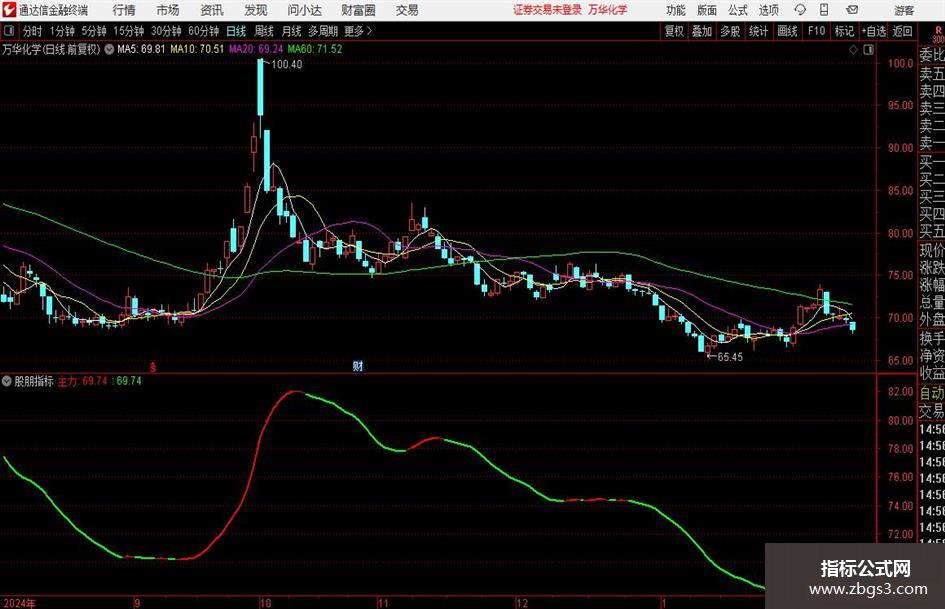Click the MA10: 70.51 value

click(196, 49)
